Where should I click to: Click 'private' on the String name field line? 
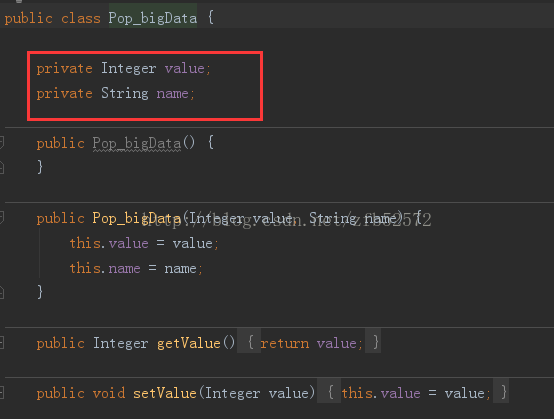tap(64, 93)
